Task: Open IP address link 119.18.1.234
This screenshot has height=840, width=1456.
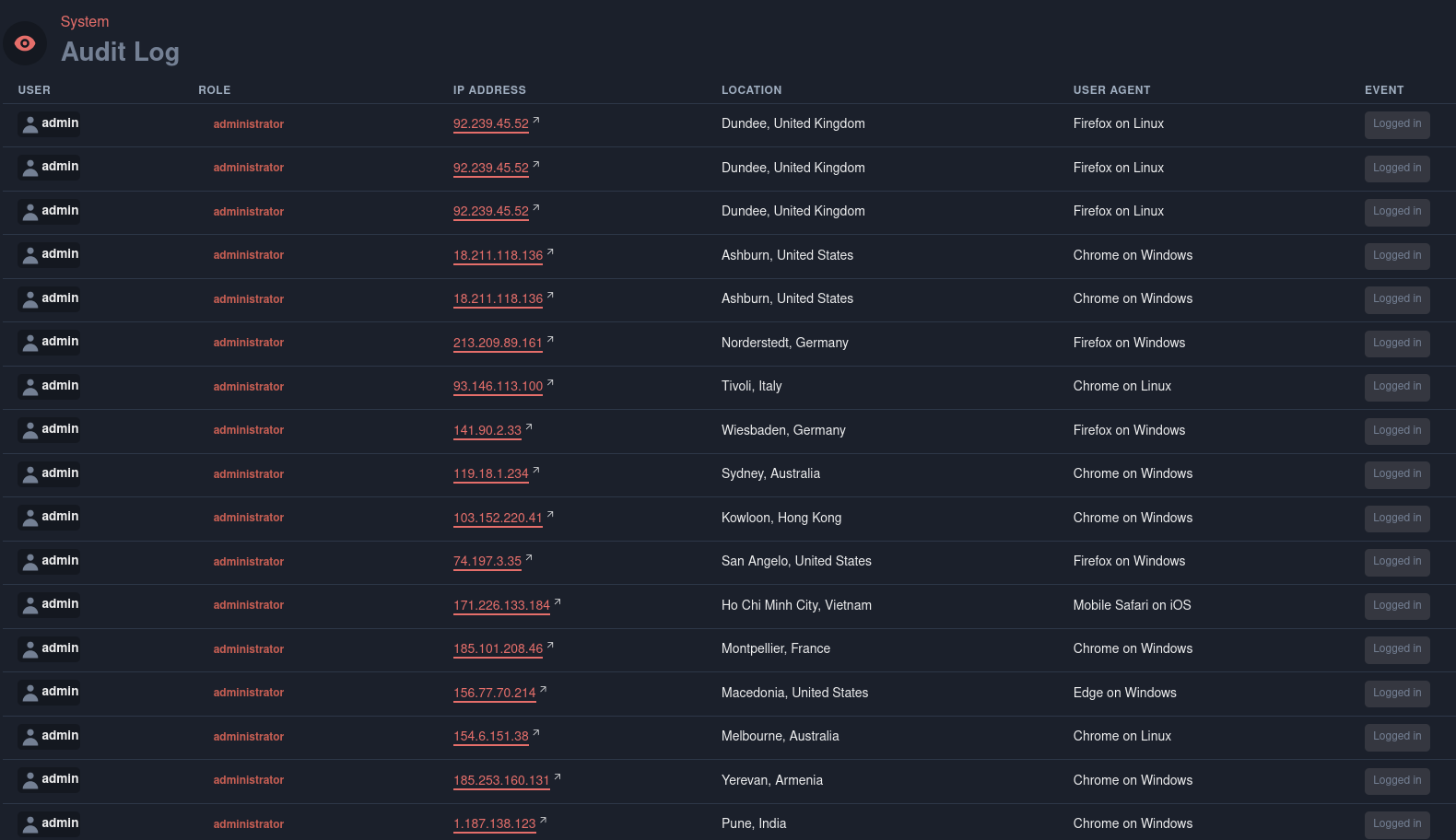Action: [x=491, y=474]
